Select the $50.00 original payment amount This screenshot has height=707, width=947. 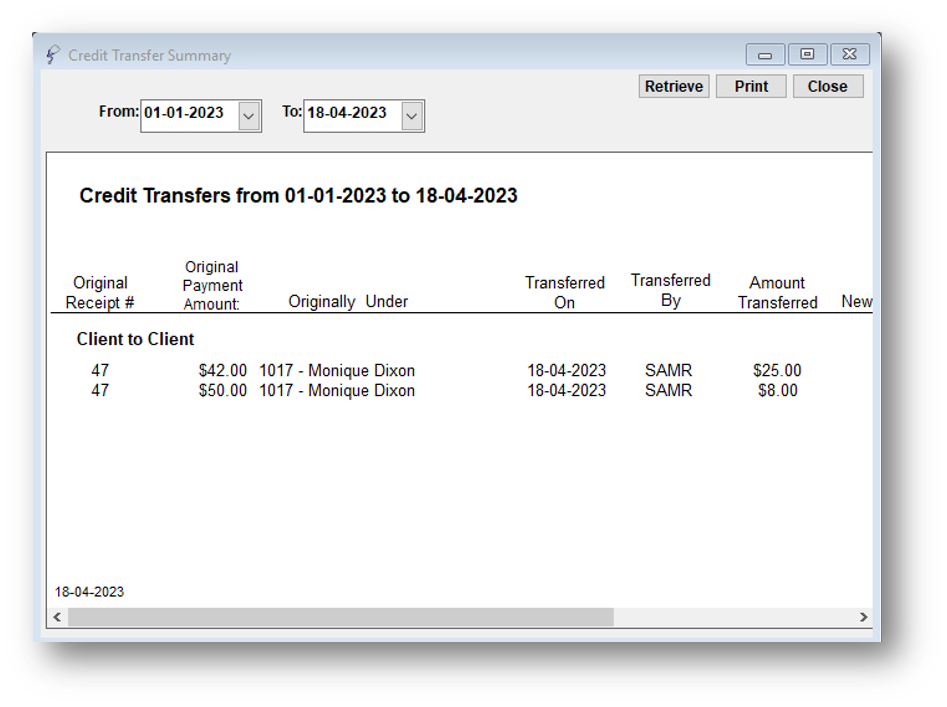click(223, 391)
